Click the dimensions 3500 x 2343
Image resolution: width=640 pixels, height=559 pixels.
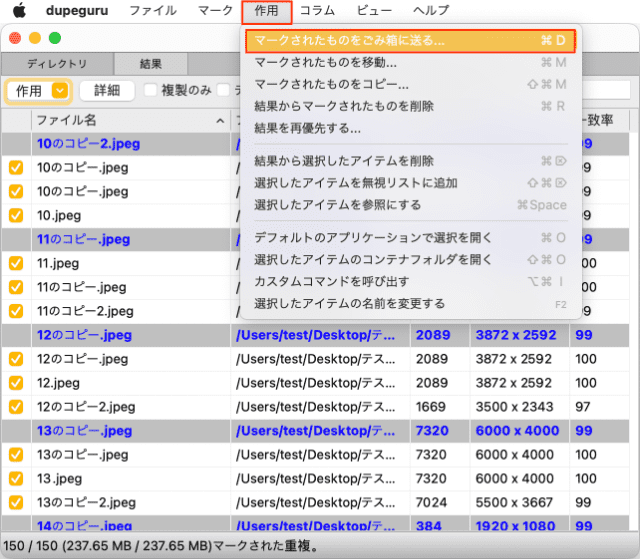point(514,407)
